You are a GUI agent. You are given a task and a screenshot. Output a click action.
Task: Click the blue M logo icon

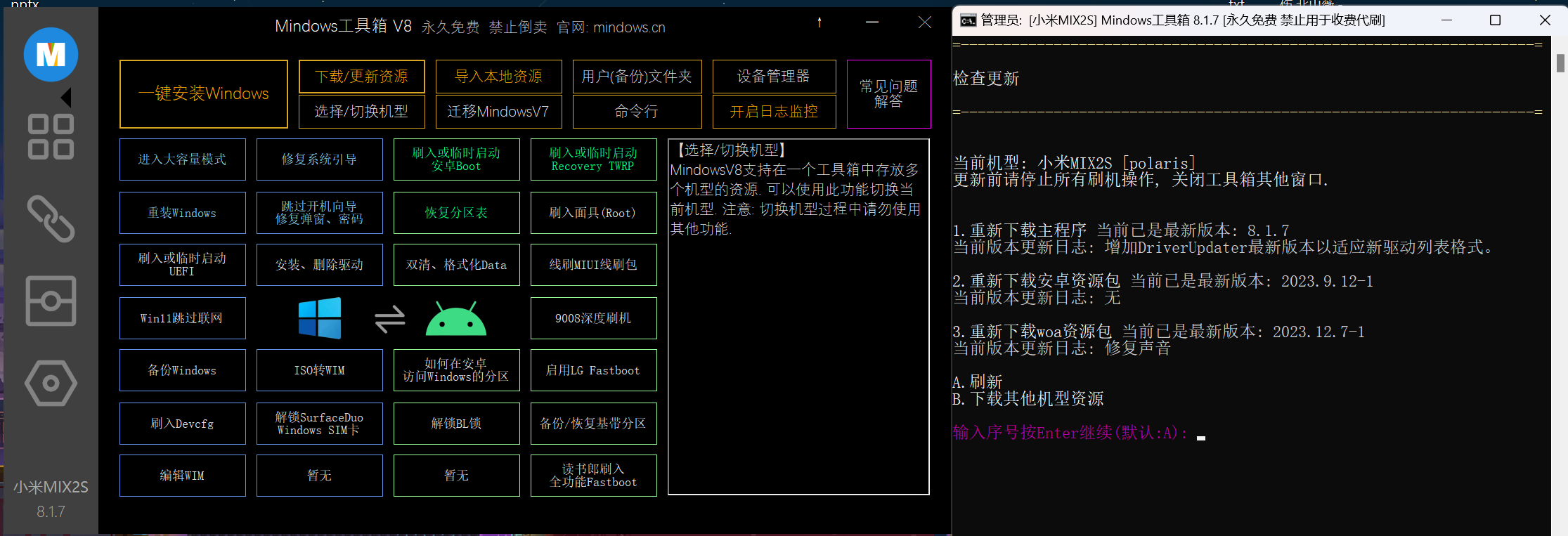(51, 54)
